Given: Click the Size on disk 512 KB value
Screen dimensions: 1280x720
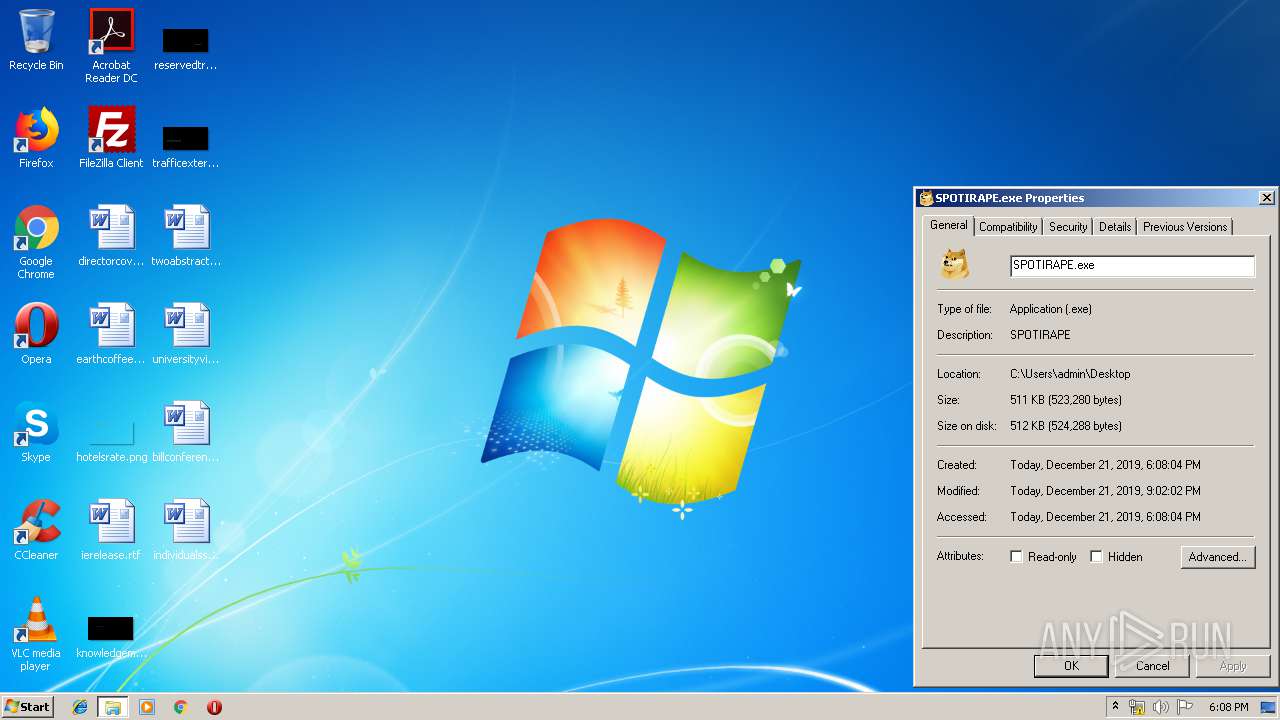Looking at the screenshot, I should tap(1066, 426).
